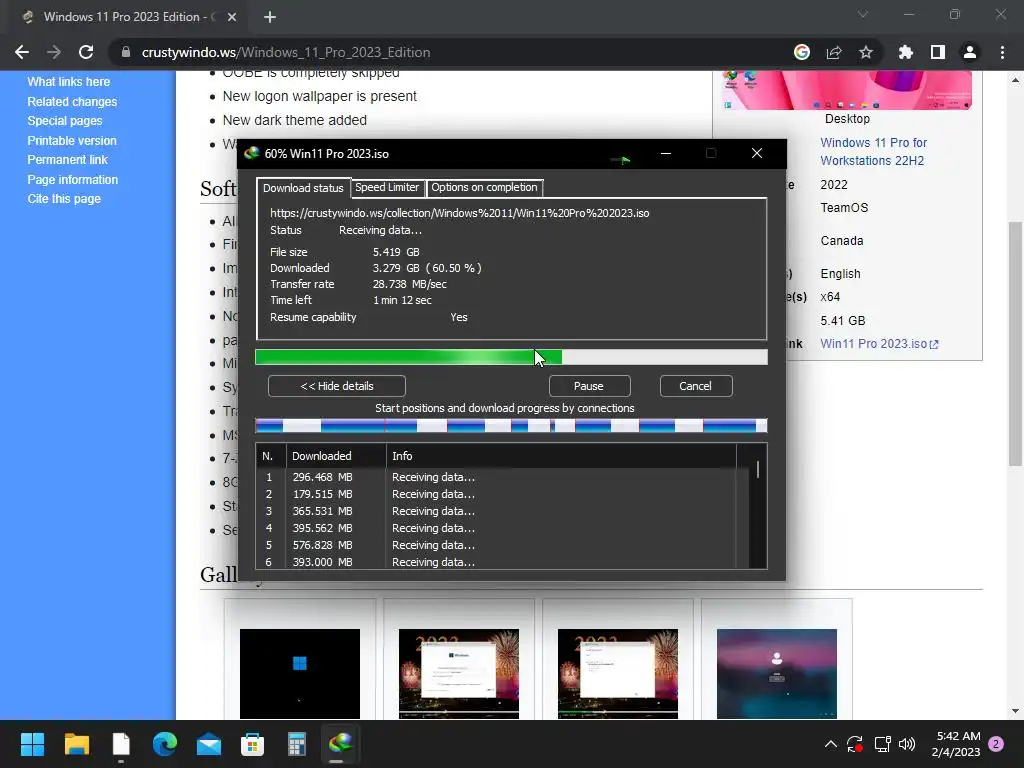Open Related changes in the sidebar

72,102
